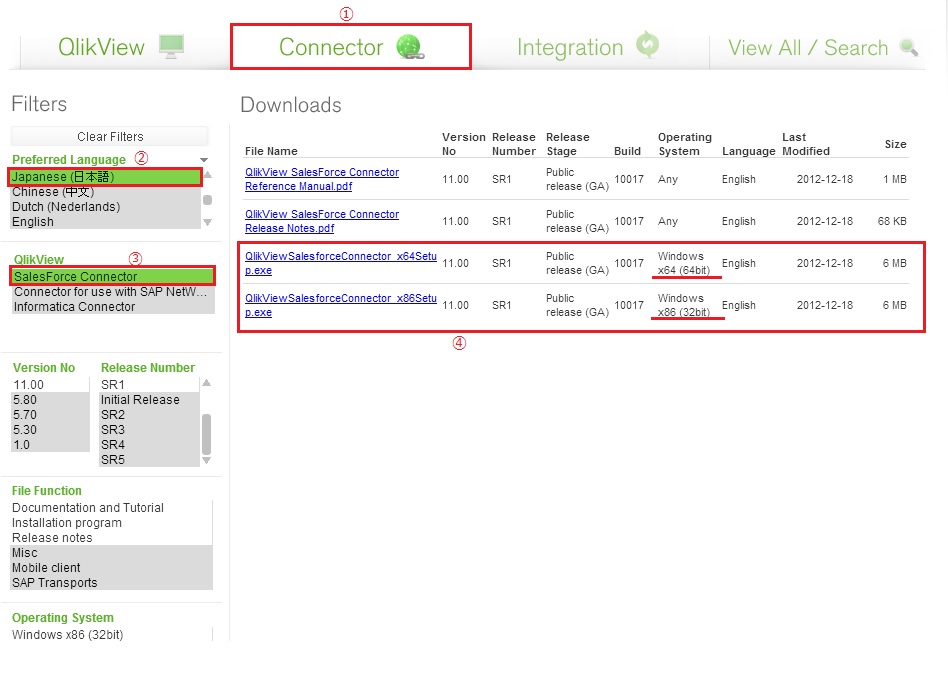The width and height of the screenshot is (948, 686).
Task: Select version 5.80 filter
Action: [51, 400]
